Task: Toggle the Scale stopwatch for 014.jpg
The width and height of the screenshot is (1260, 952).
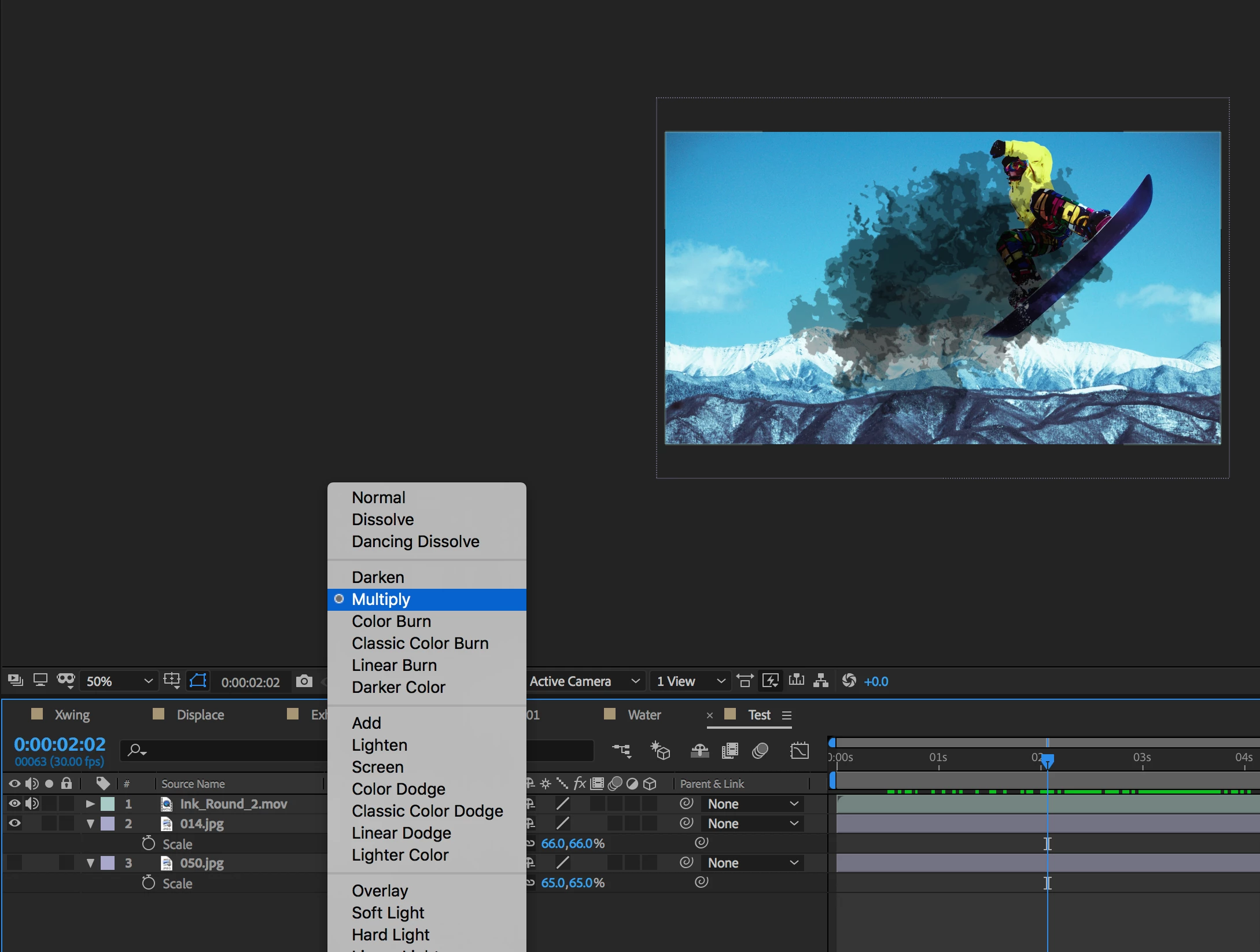Action: click(x=149, y=844)
